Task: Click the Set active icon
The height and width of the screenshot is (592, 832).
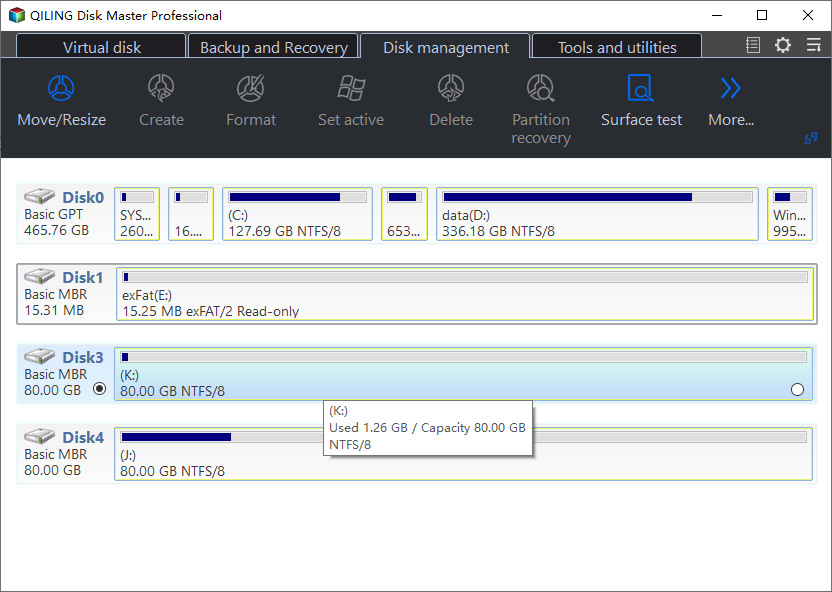Action: [351, 88]
